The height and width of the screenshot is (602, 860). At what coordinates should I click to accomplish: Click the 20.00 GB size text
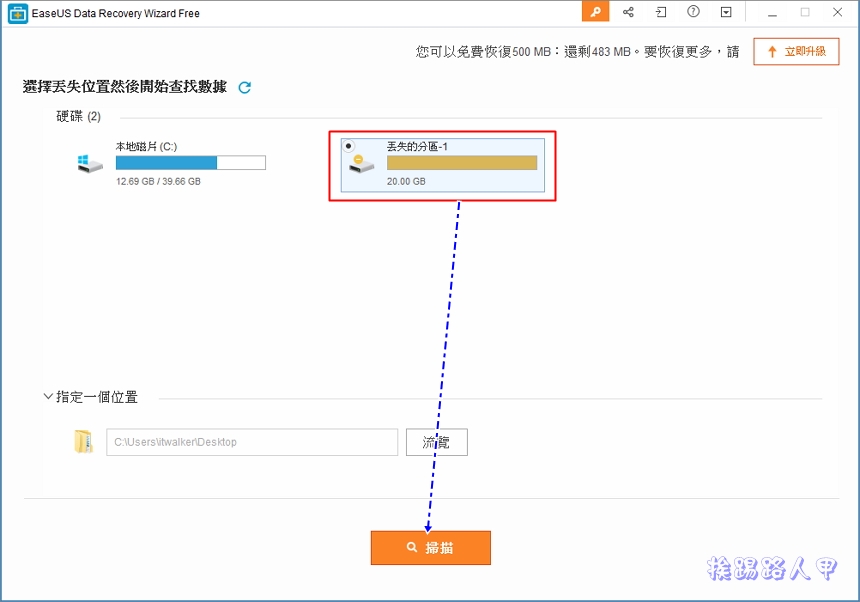[406, 181]
